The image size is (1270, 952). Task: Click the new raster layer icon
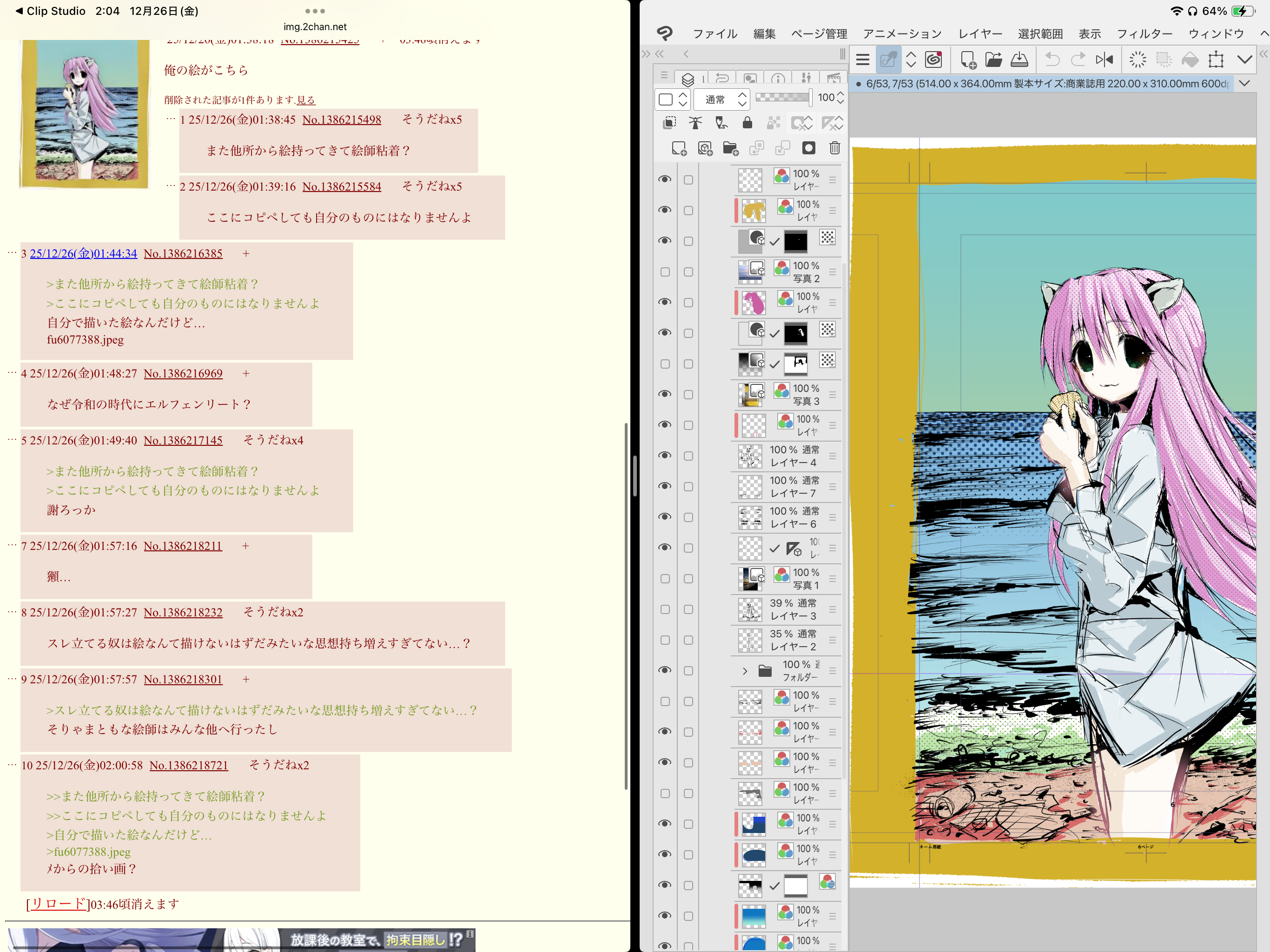pyautogui.click(x=679, y=149)
